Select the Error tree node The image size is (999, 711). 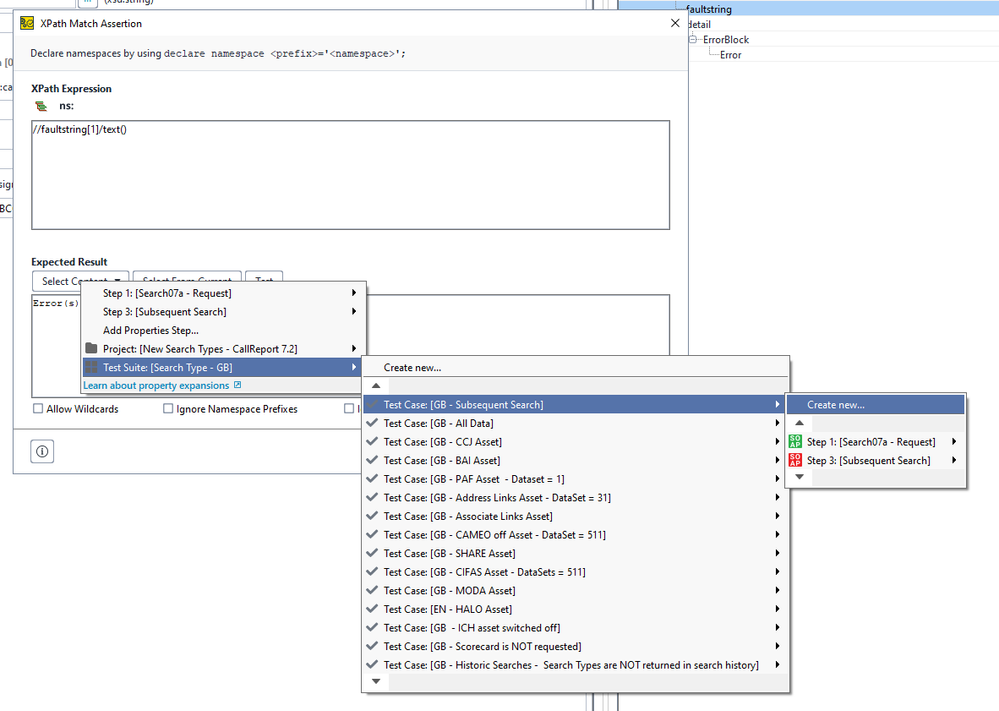pos(730,55)
